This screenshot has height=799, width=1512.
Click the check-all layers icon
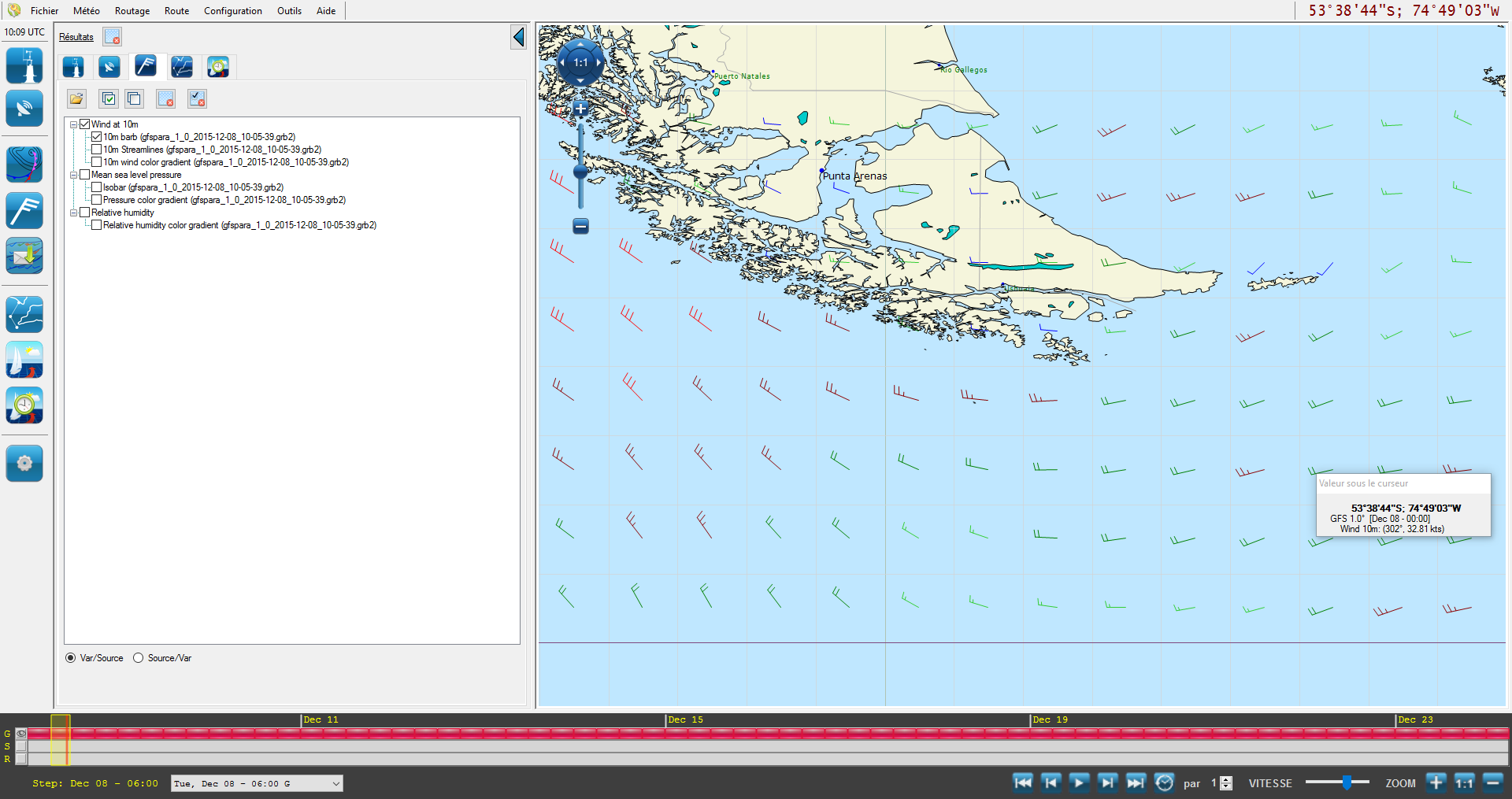pyautogui.click(x=109, y=98)
